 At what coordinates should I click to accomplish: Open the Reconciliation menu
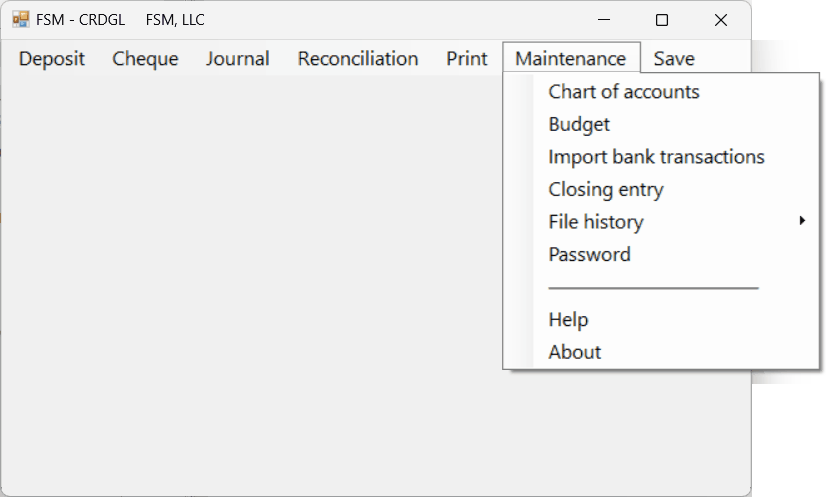pyautogui.click(x=358, y=58)
